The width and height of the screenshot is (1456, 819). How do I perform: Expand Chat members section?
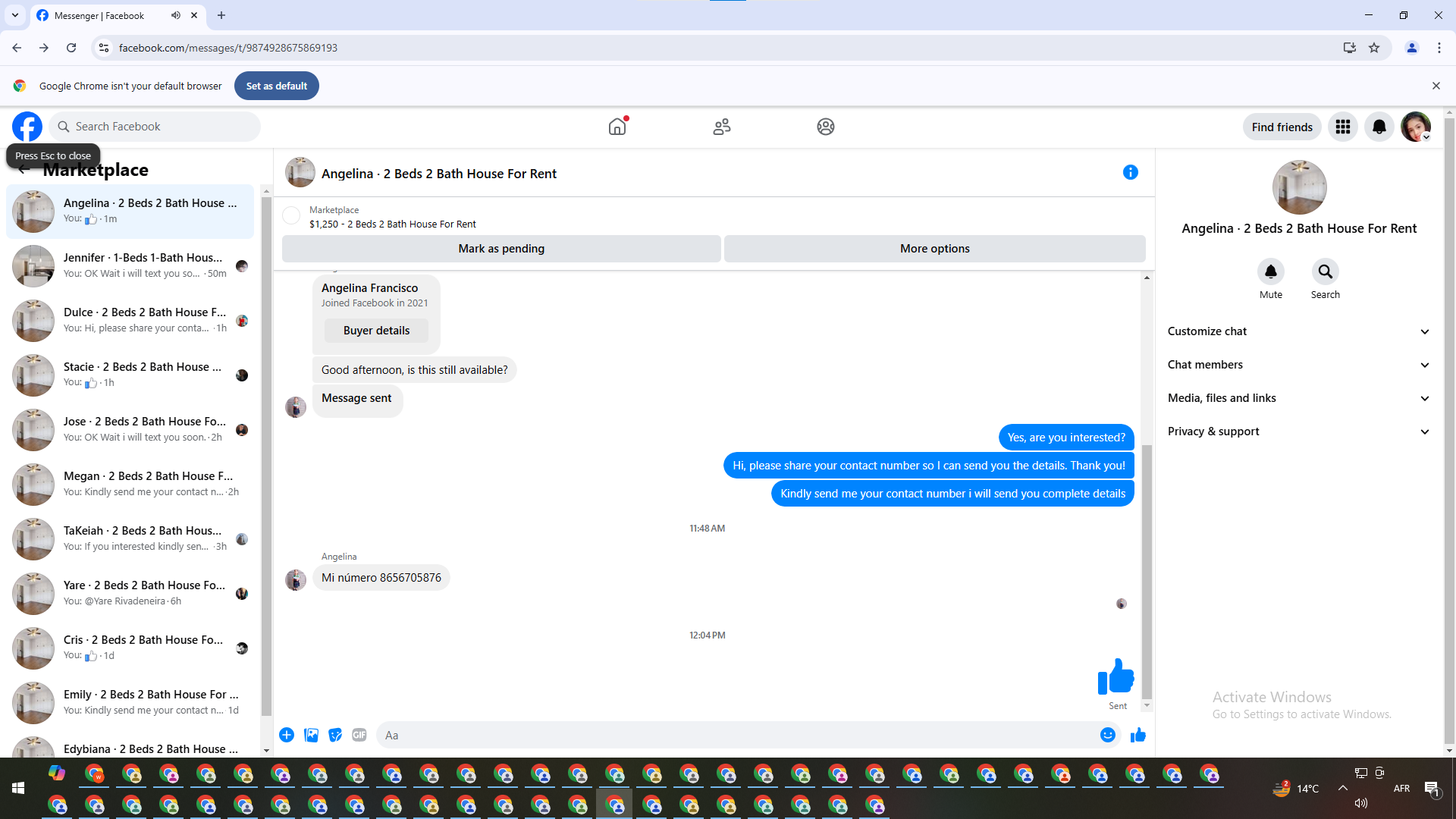tap(1299, 365)
